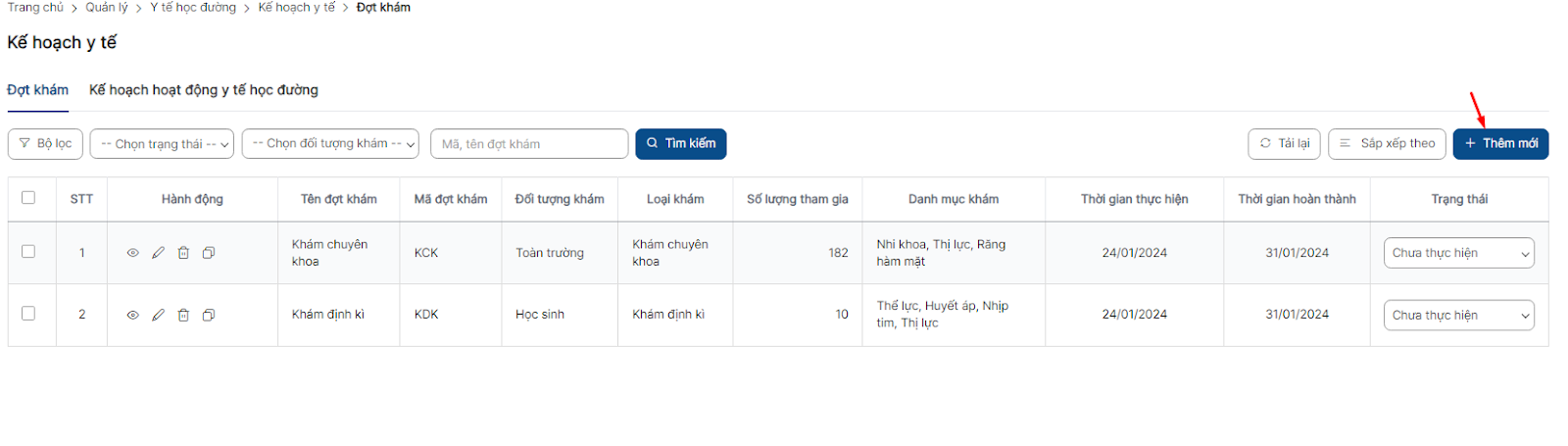Copy the Khám định kì exam row
This screenshot has height=446, width=1568.
[209, 316]
